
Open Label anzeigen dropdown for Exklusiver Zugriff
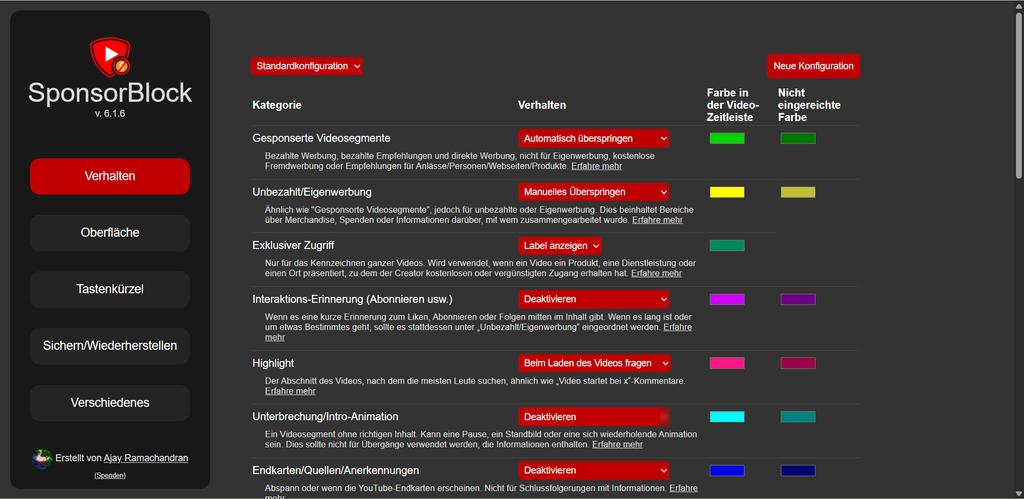pos(560,246)
